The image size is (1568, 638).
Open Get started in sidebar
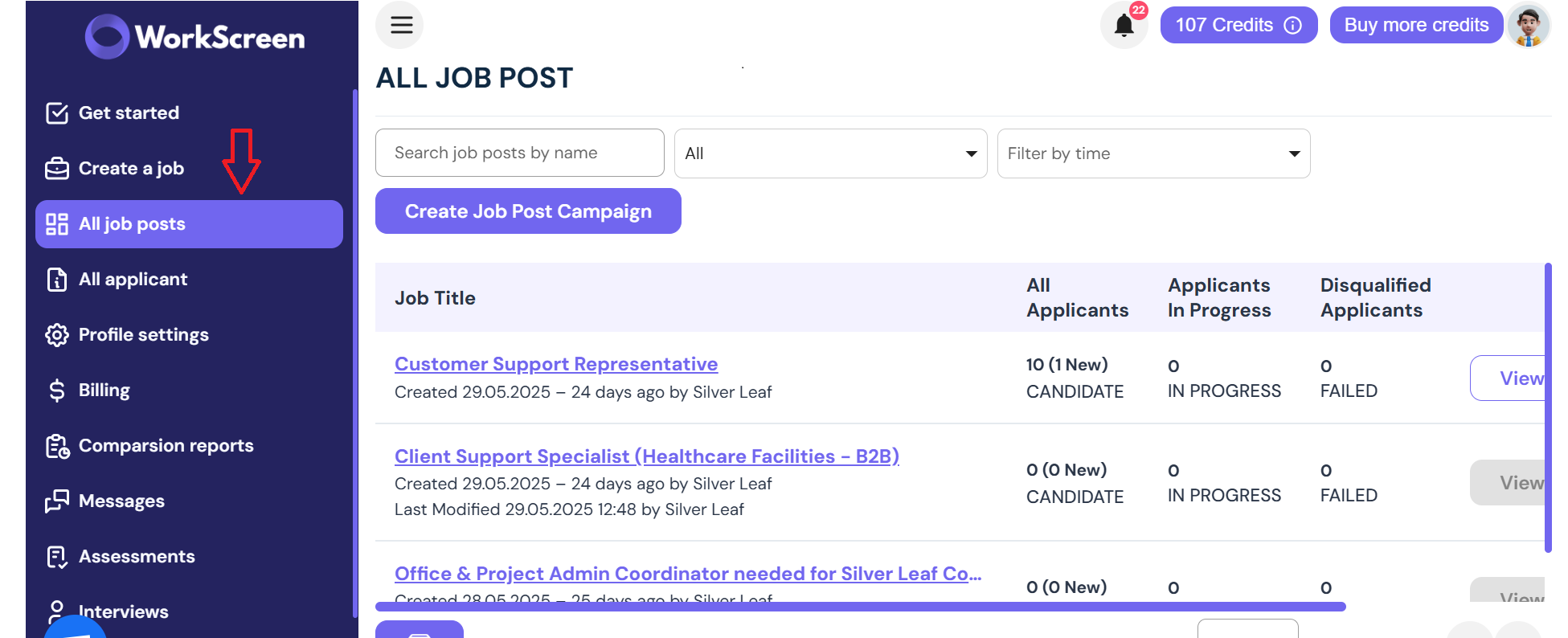coord(189,113)
